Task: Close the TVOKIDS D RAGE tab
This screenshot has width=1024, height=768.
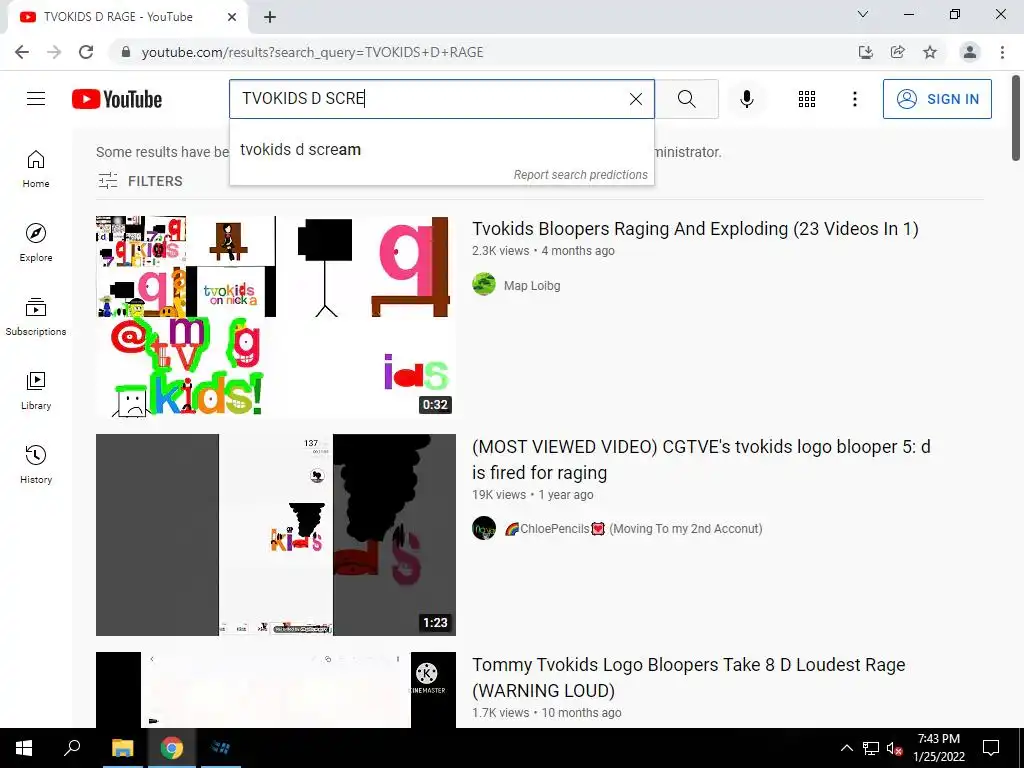Action: coord(232,17)
